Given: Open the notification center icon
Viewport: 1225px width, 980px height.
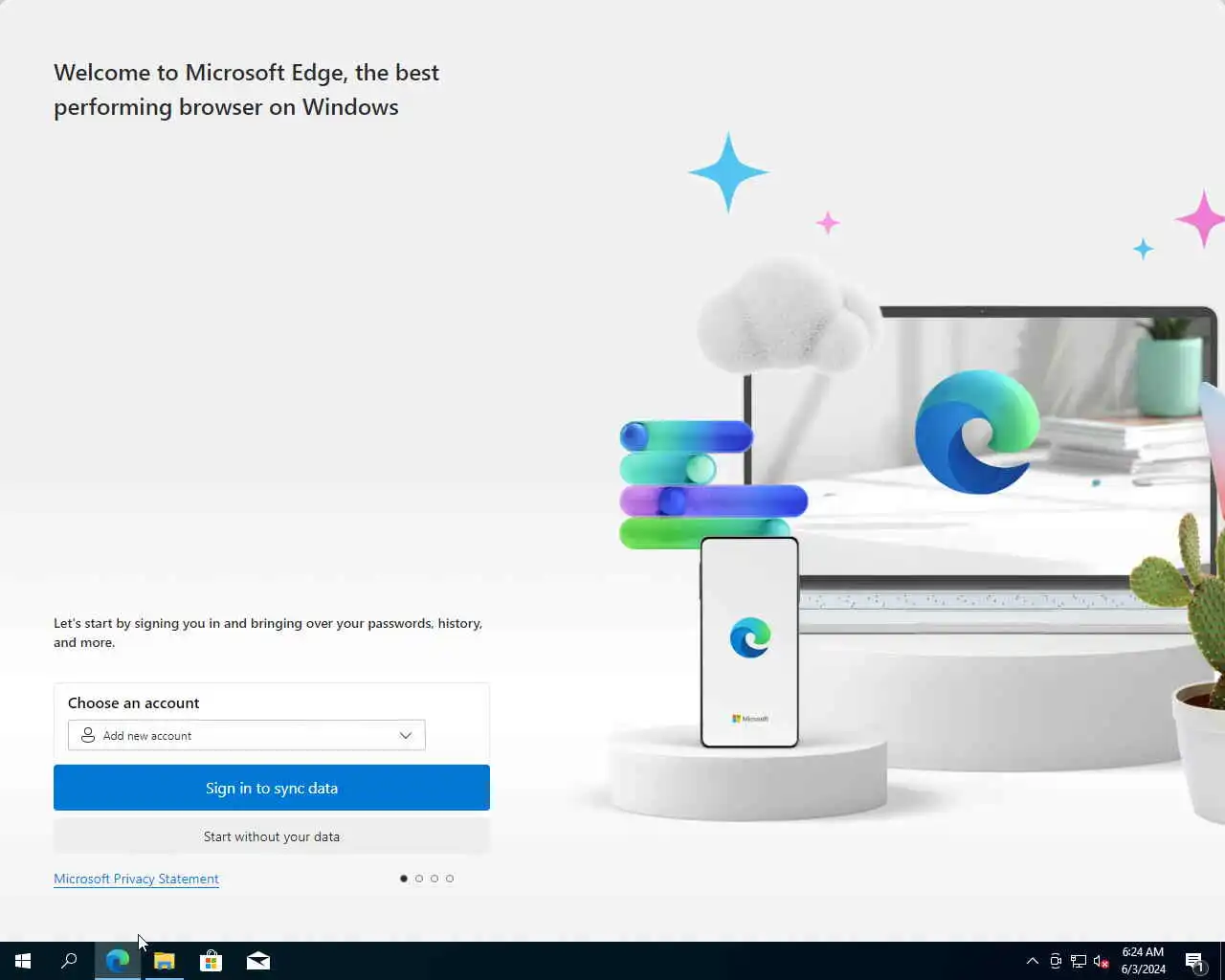Looking at the screenshot, I should pyautogui.click(x=1194, y=961).
